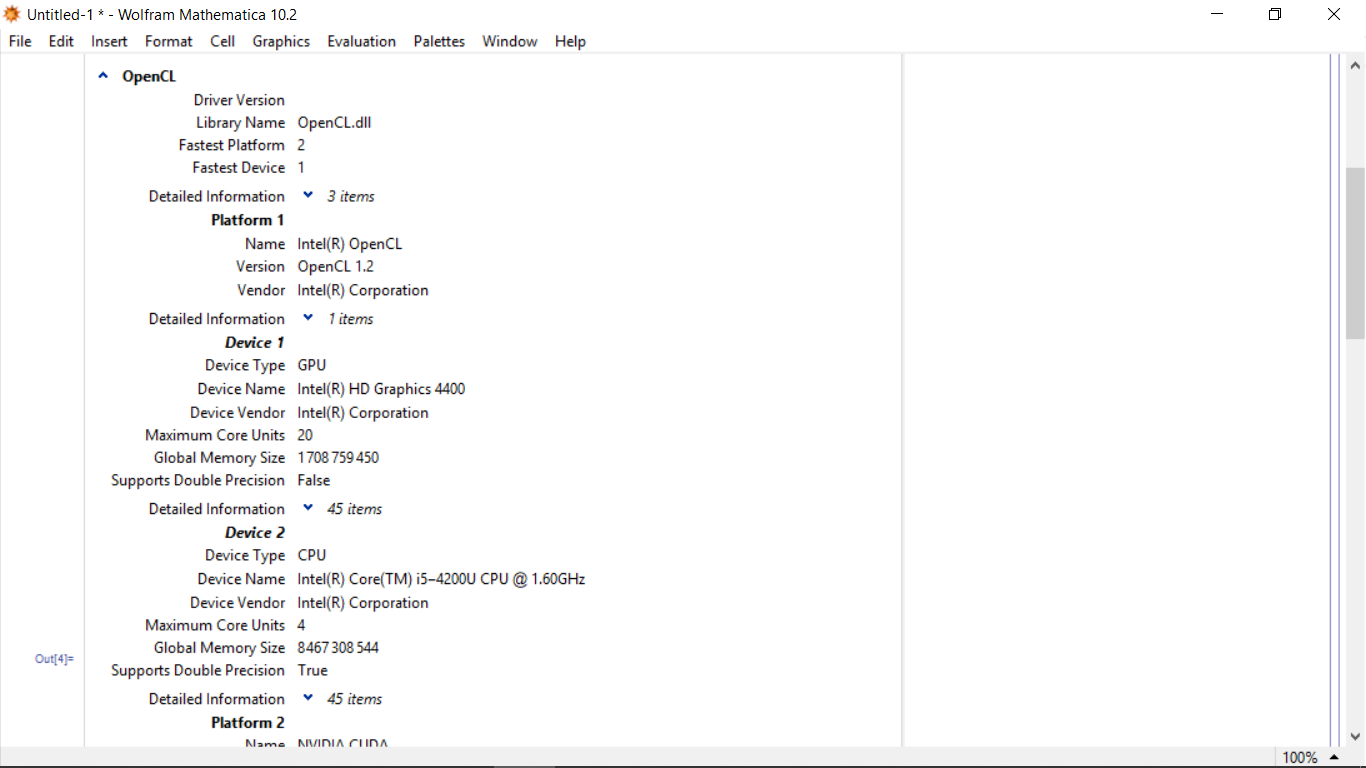1366x768 pixels.
Task: Click the CPU device type value
Action: click(312, 556)
